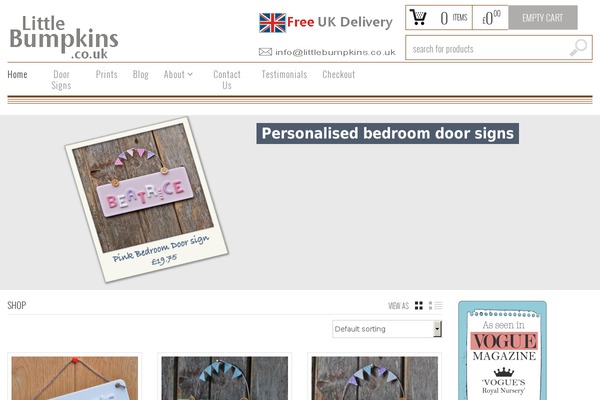Click the search magnifier icon
Screen dimensions: 600x400
(578, 48)
